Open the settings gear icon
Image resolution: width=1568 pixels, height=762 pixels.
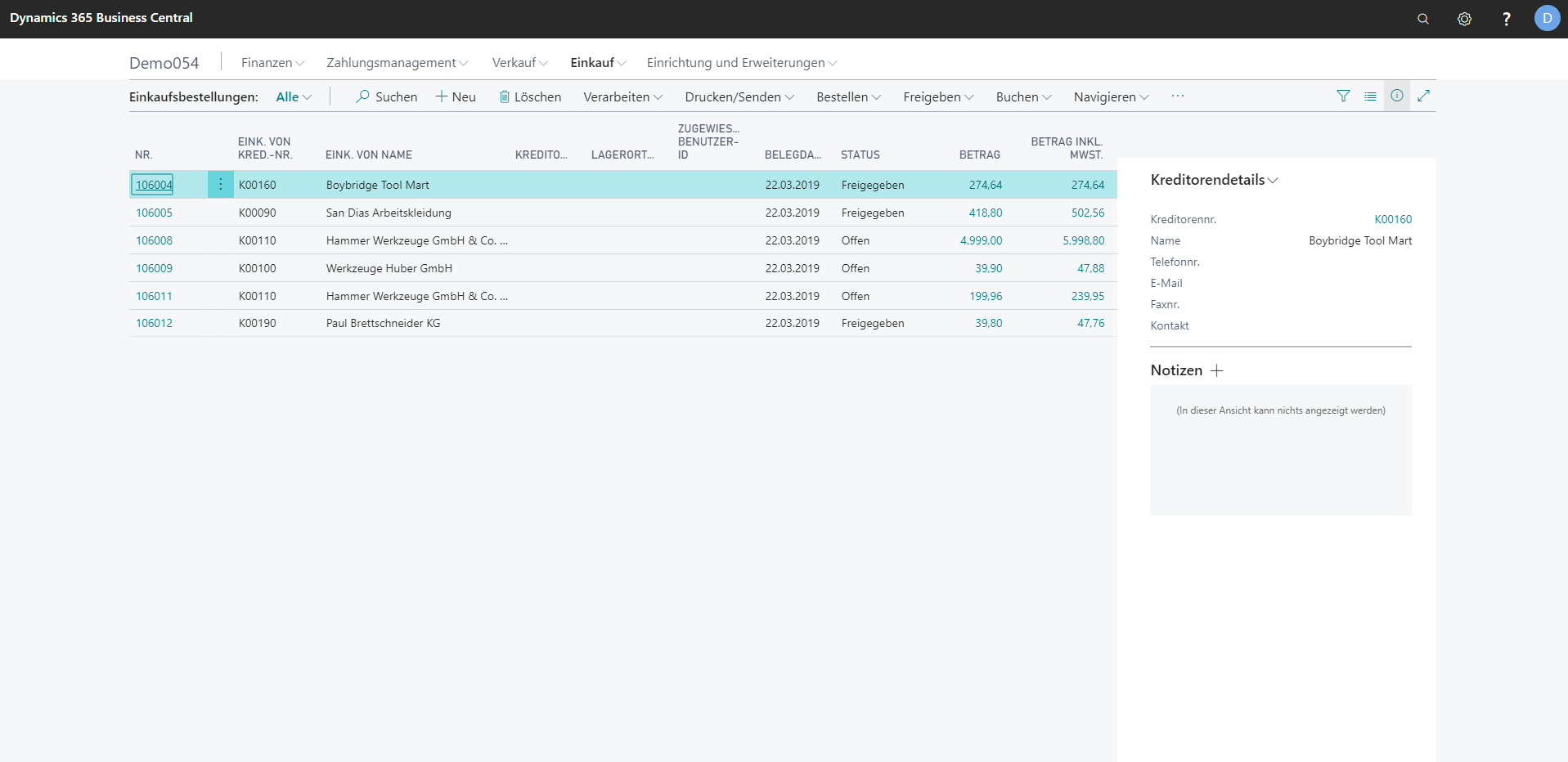(x=1464, y=19)
